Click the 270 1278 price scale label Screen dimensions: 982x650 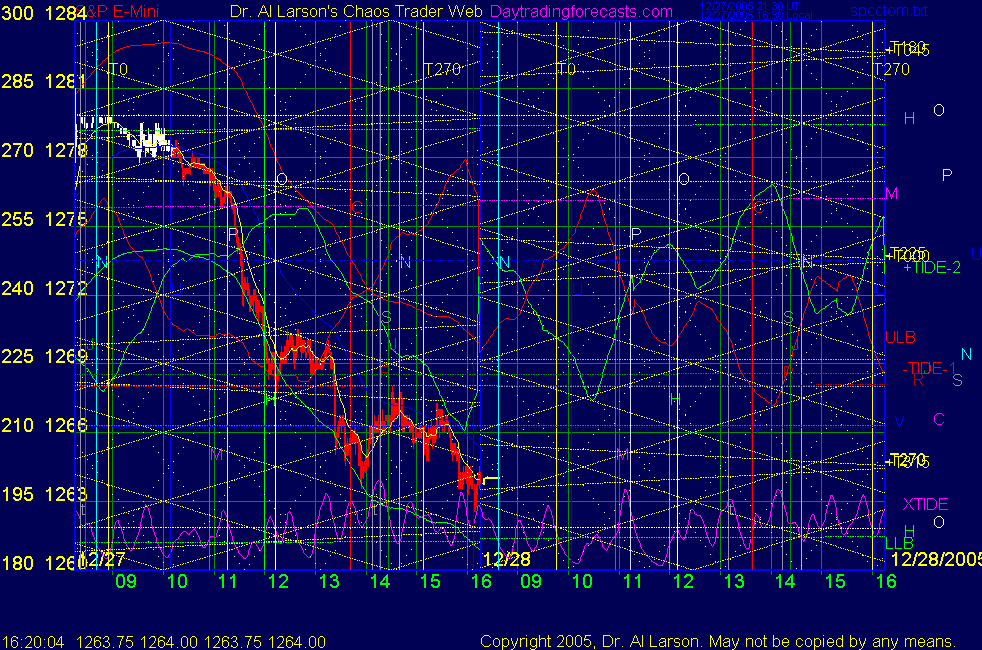[43, 150]
